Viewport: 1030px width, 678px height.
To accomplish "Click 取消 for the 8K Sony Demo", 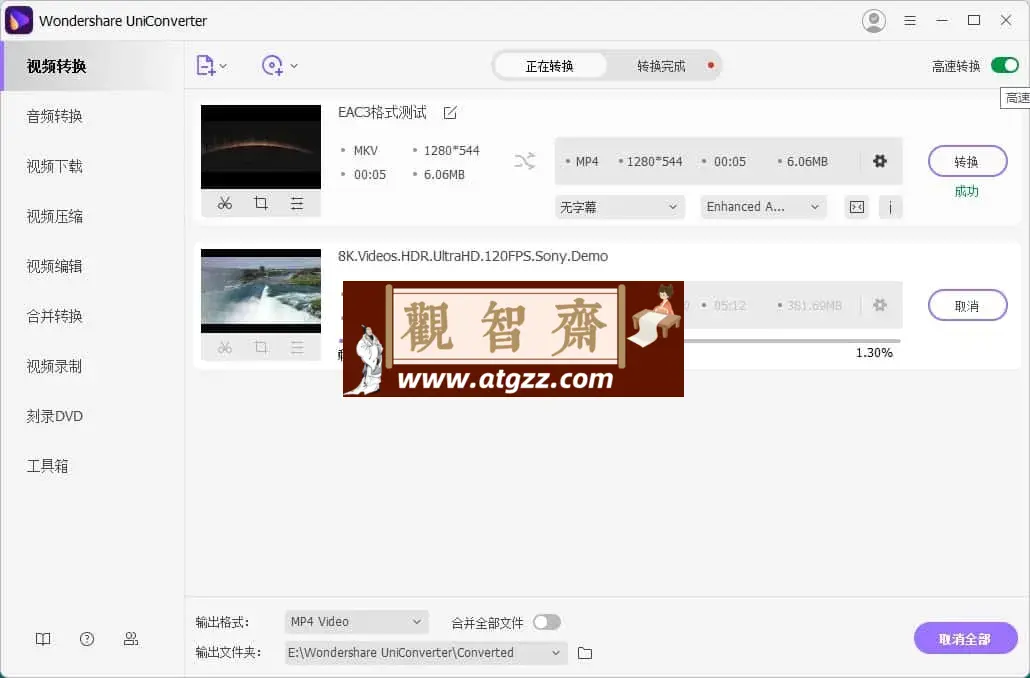I will click(968, 305).
